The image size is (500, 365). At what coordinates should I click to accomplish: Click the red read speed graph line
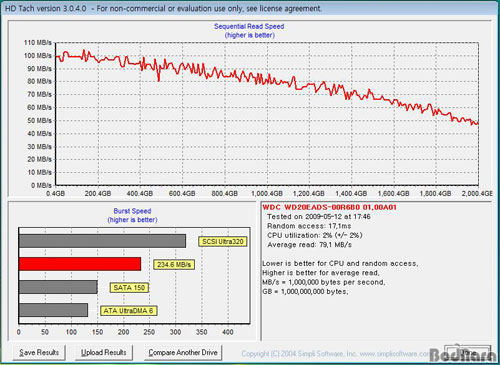coord(267,81)
